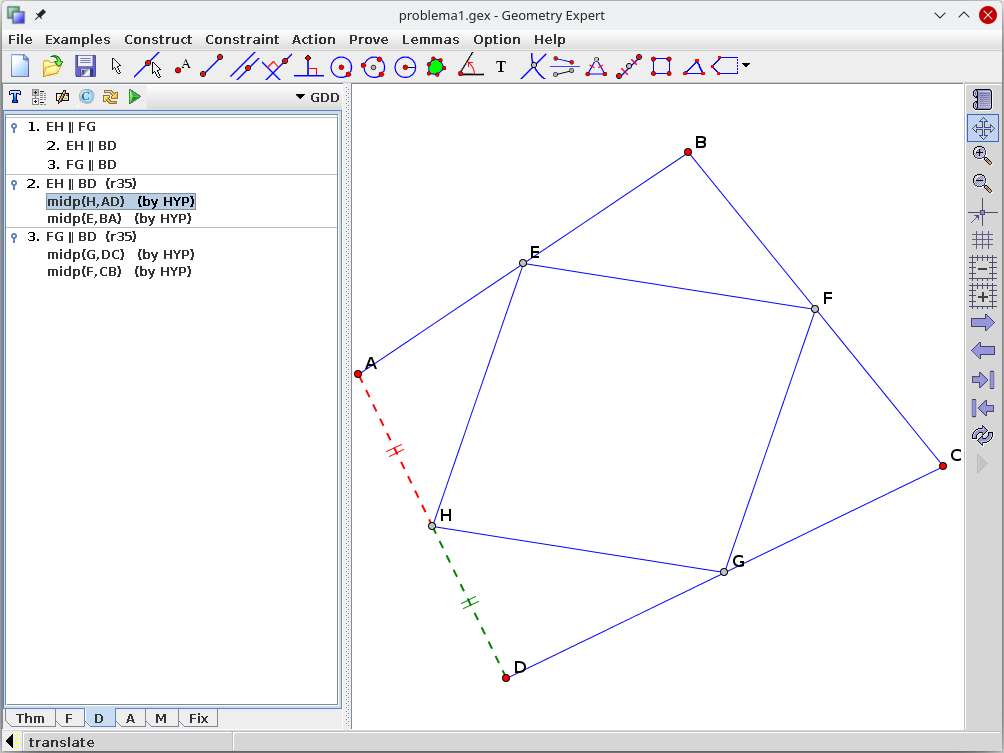Select the Point tool (dot with A)
Viewport: 1004px width, 753px height.
tap(182, 66)
